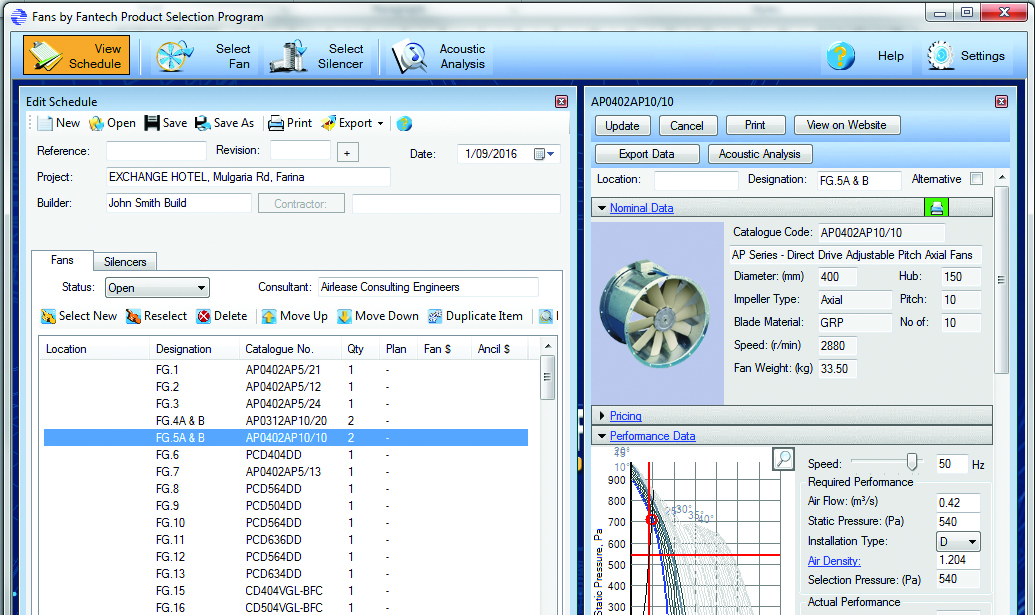
Task: Click the schedule list vertical scrollbar thumb
Action: coord(547,377)
